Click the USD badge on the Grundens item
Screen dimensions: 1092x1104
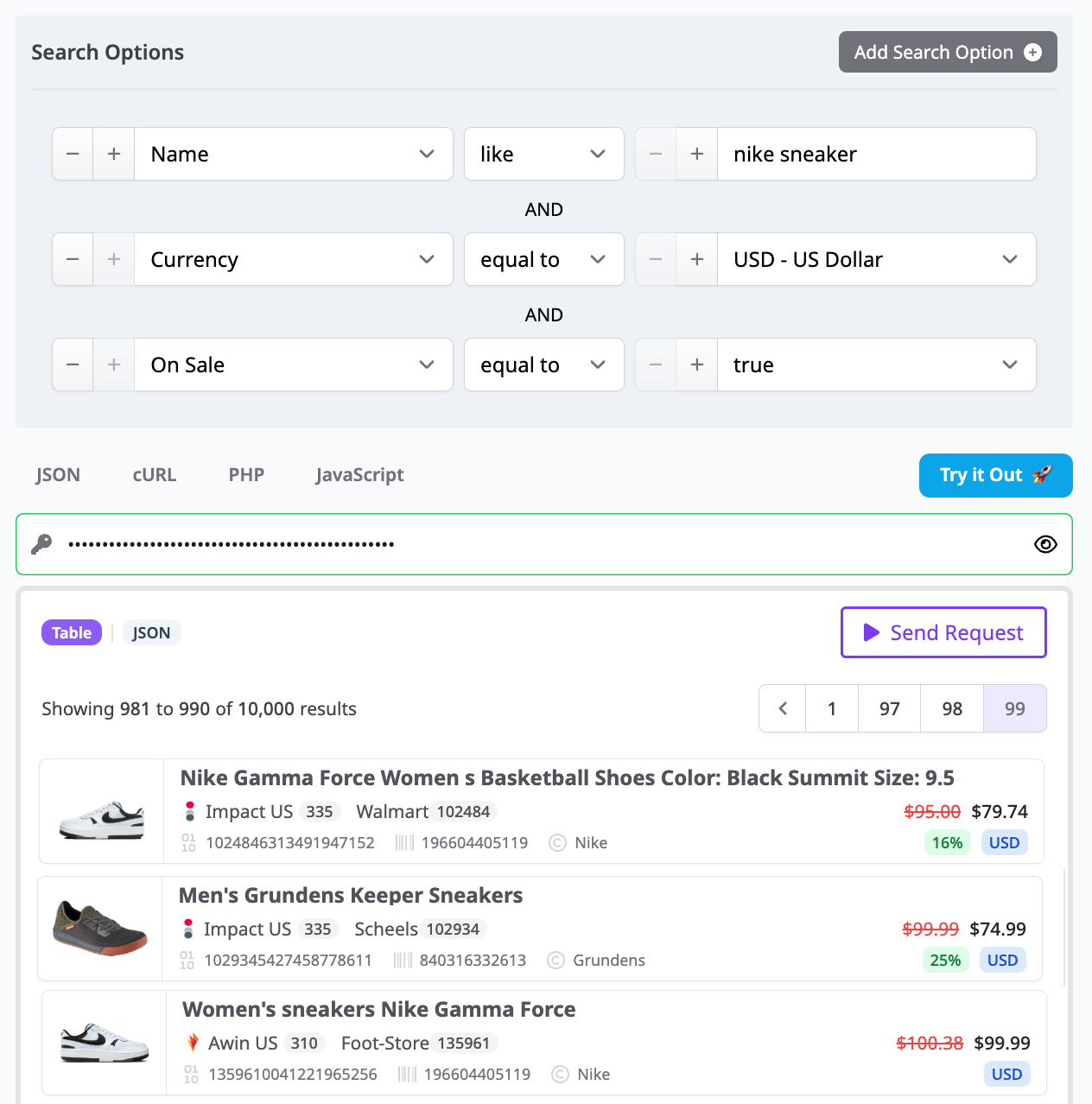point(1002,960)
